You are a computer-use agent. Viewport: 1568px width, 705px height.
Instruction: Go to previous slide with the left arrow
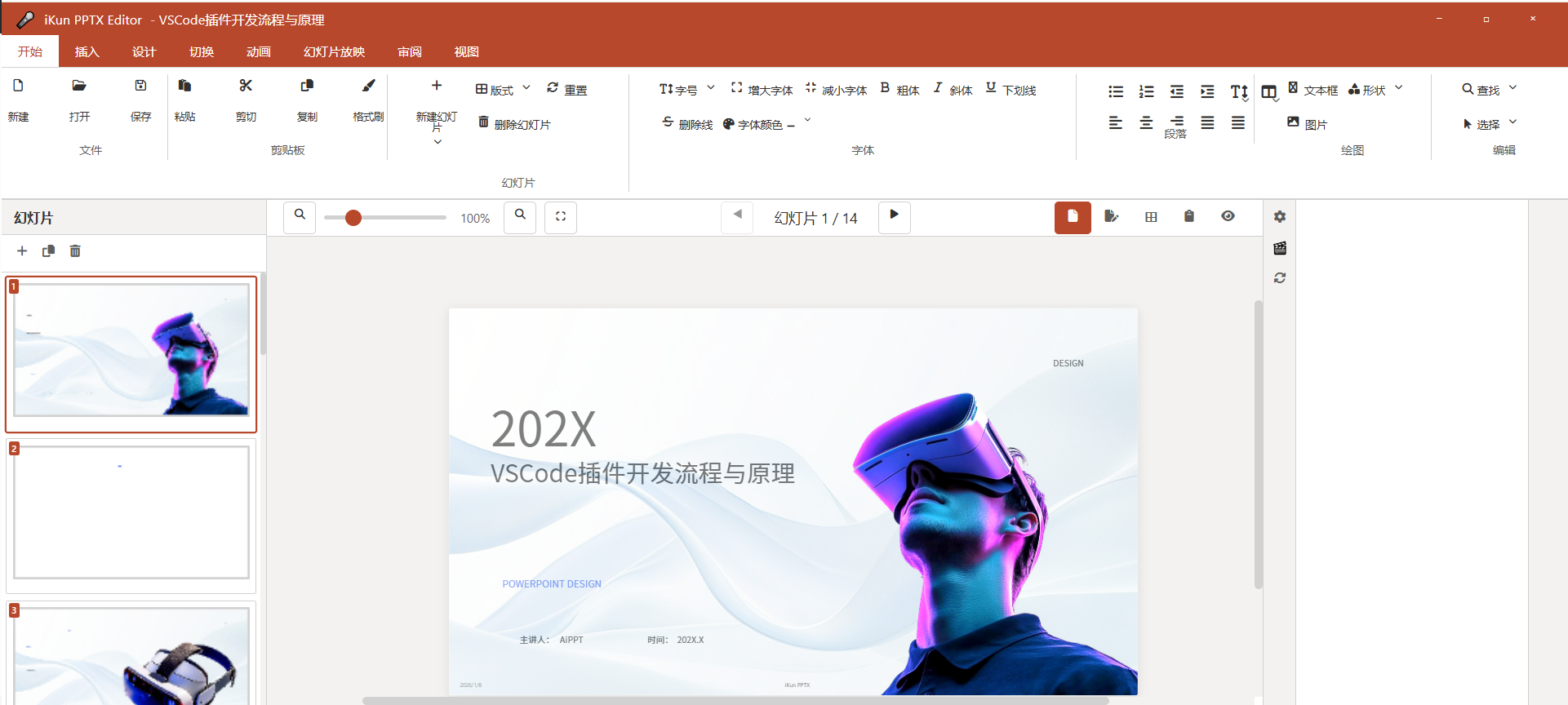[x=737, y=217]
